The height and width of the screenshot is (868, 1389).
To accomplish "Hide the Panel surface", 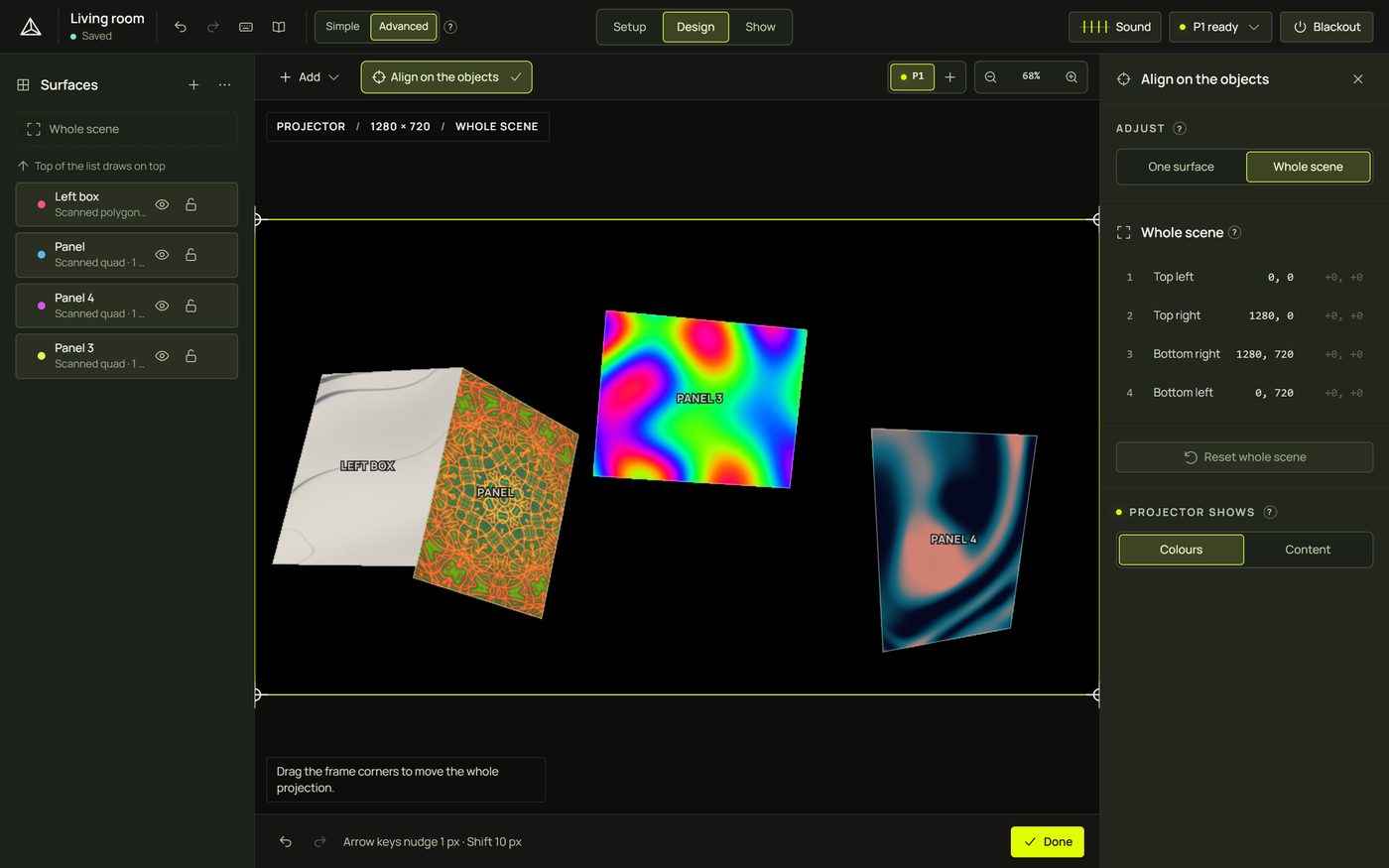I will pos(162,255).
